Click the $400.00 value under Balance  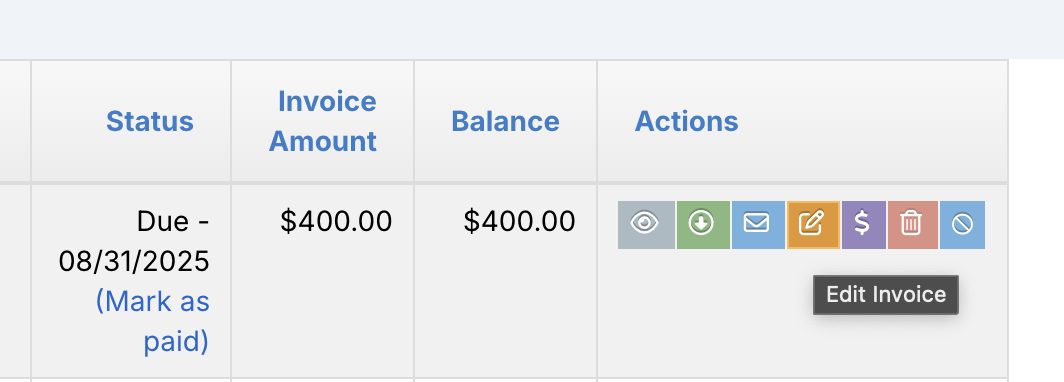point(519,221)
